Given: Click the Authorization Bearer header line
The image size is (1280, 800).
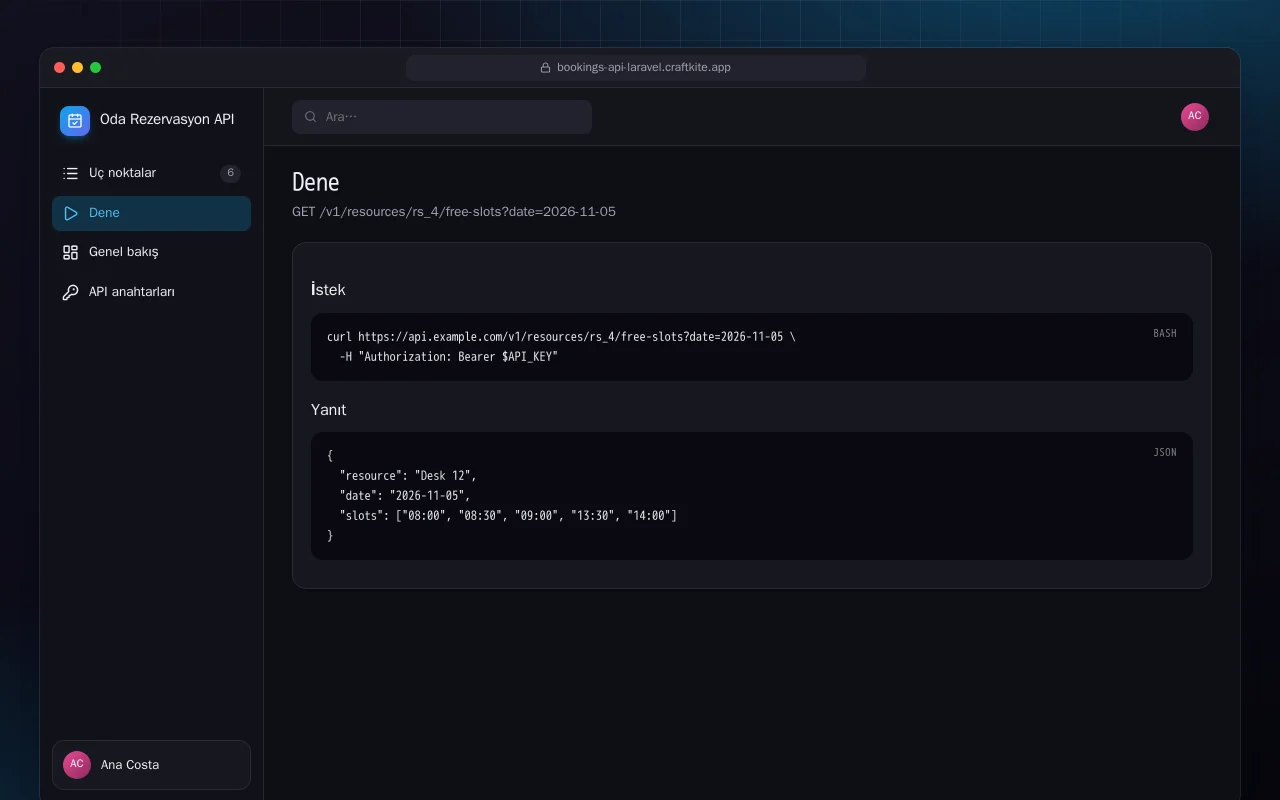Looking at the screenshot, I should (x=449, y=357).
